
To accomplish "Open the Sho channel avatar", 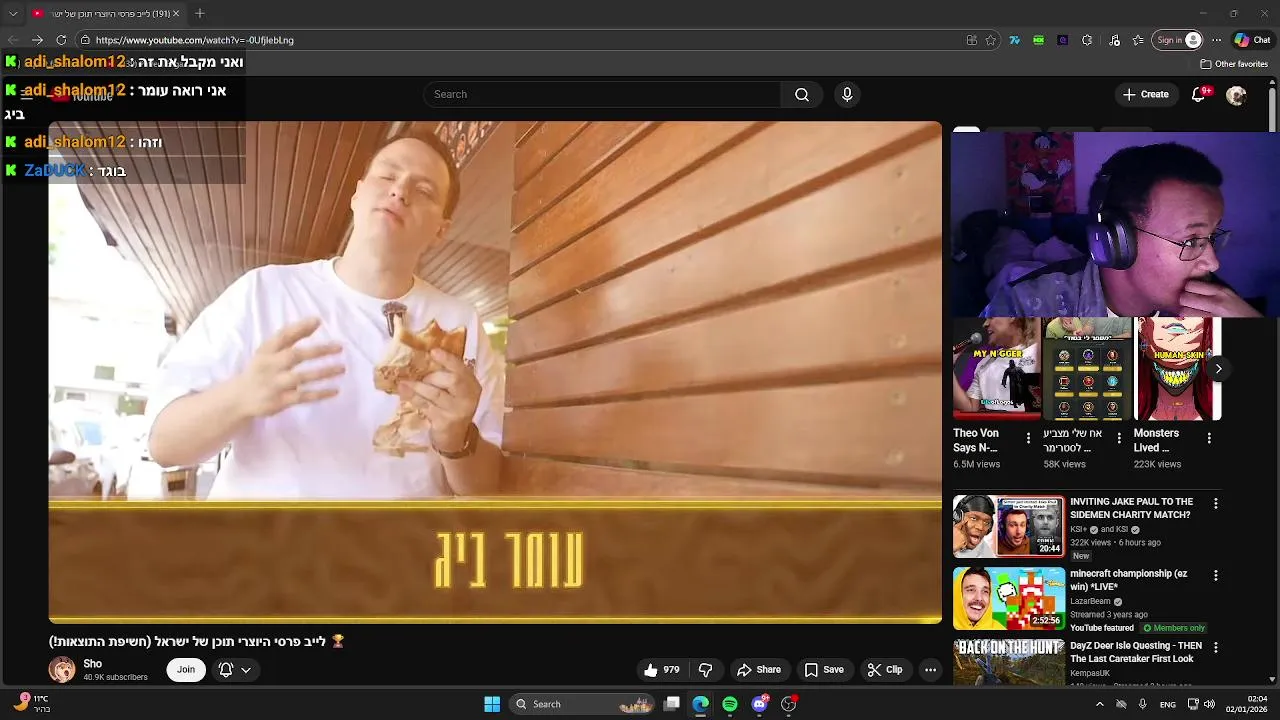I will click(62, 669).
